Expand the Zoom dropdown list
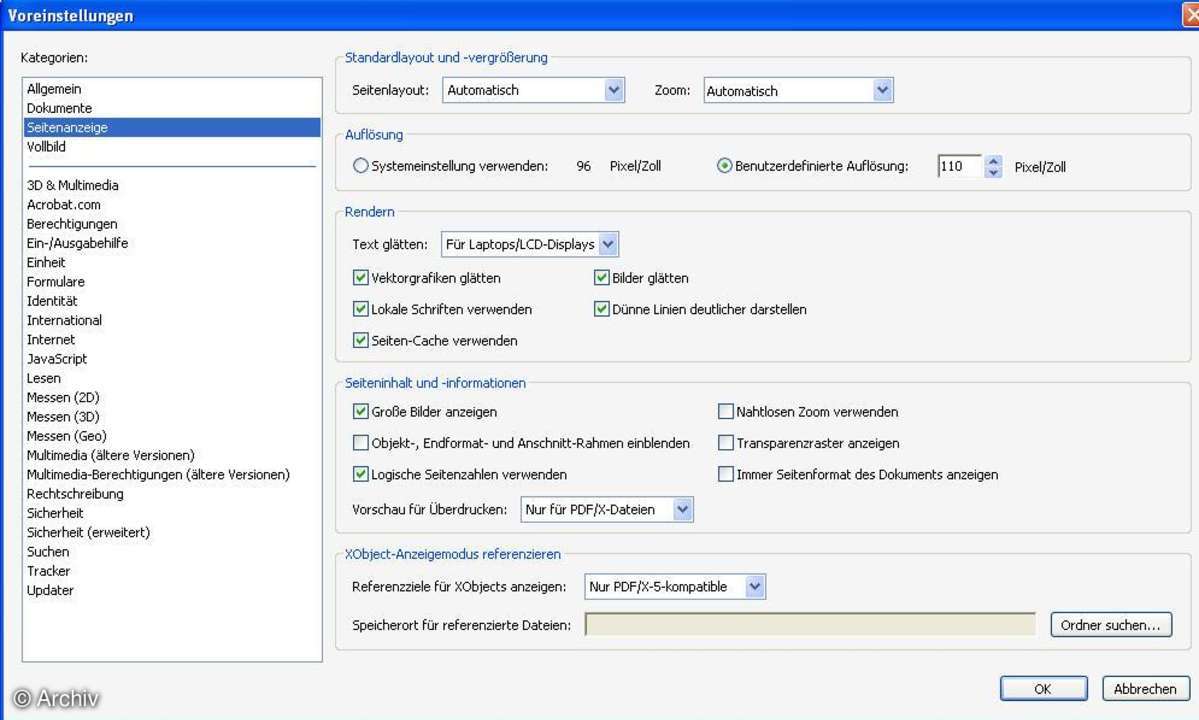The height and width of the screenshot is (720, 1199). 882,90
